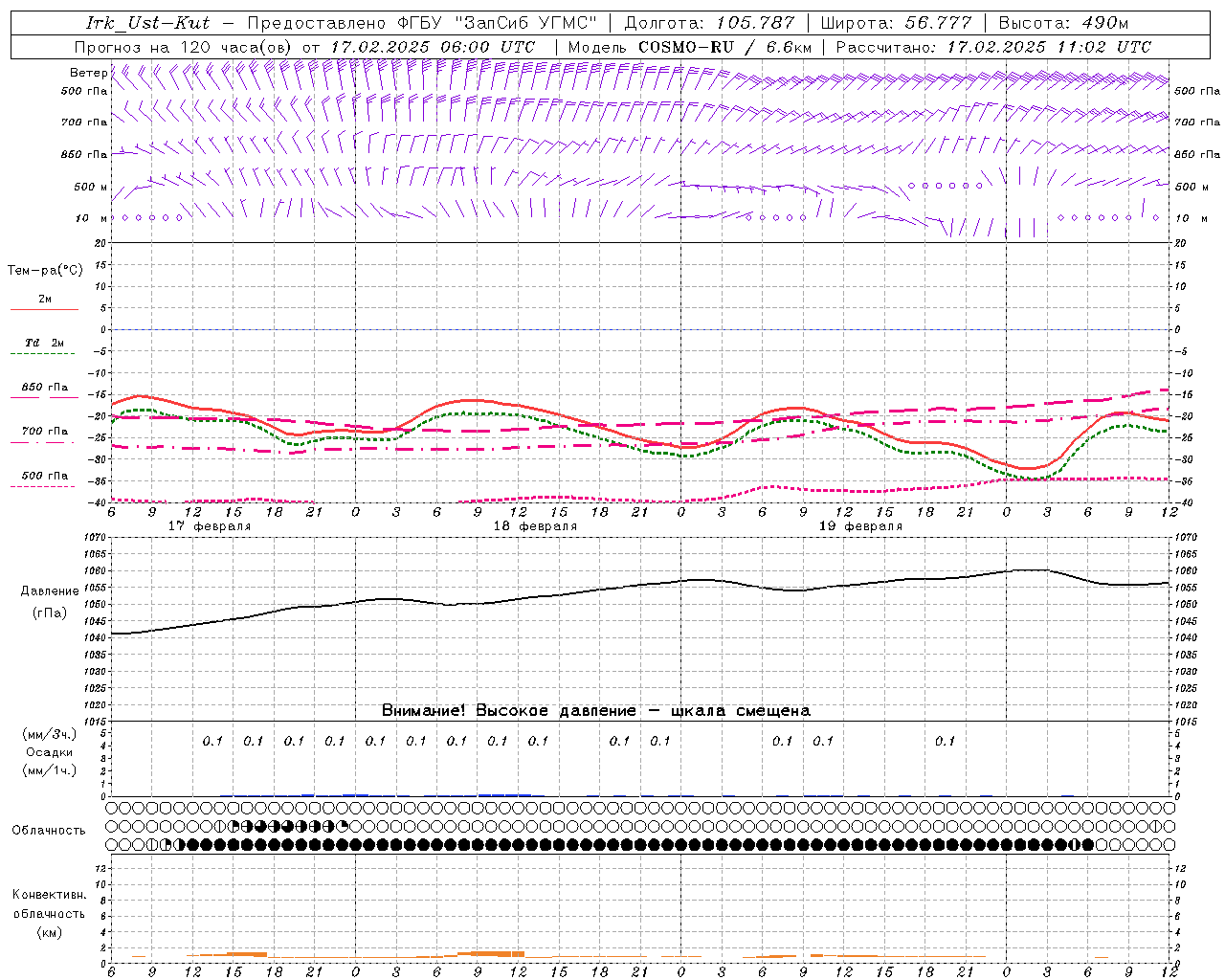Click the (мм/1ч.) precipitation unit label
The height and width of the screenshot is (980, 1225).
50,770
